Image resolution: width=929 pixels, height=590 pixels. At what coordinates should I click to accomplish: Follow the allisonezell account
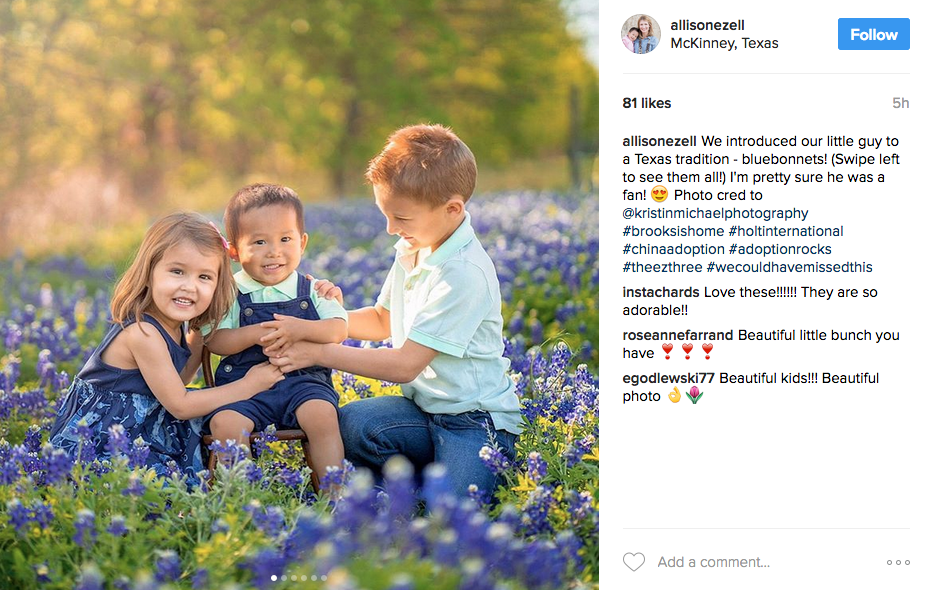873,34
